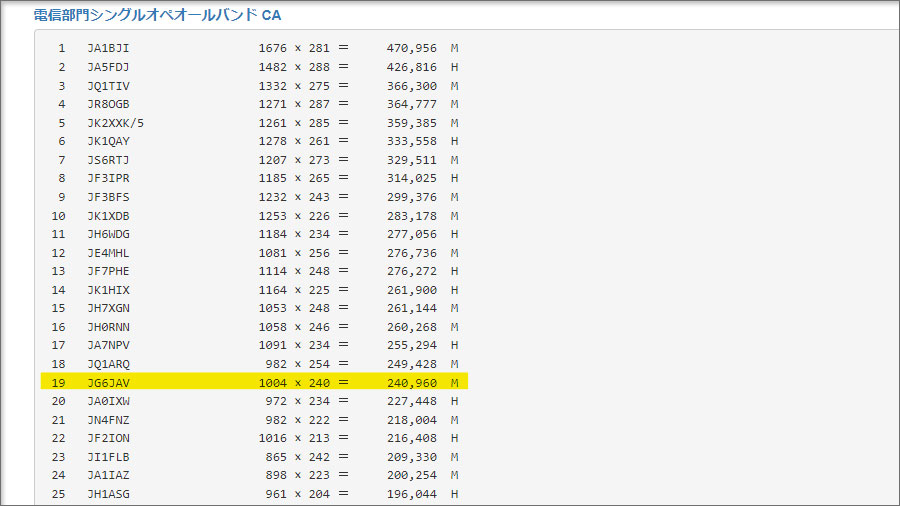
Task: Click the JS6RTJ callsign
Action: tap(108, 160)
